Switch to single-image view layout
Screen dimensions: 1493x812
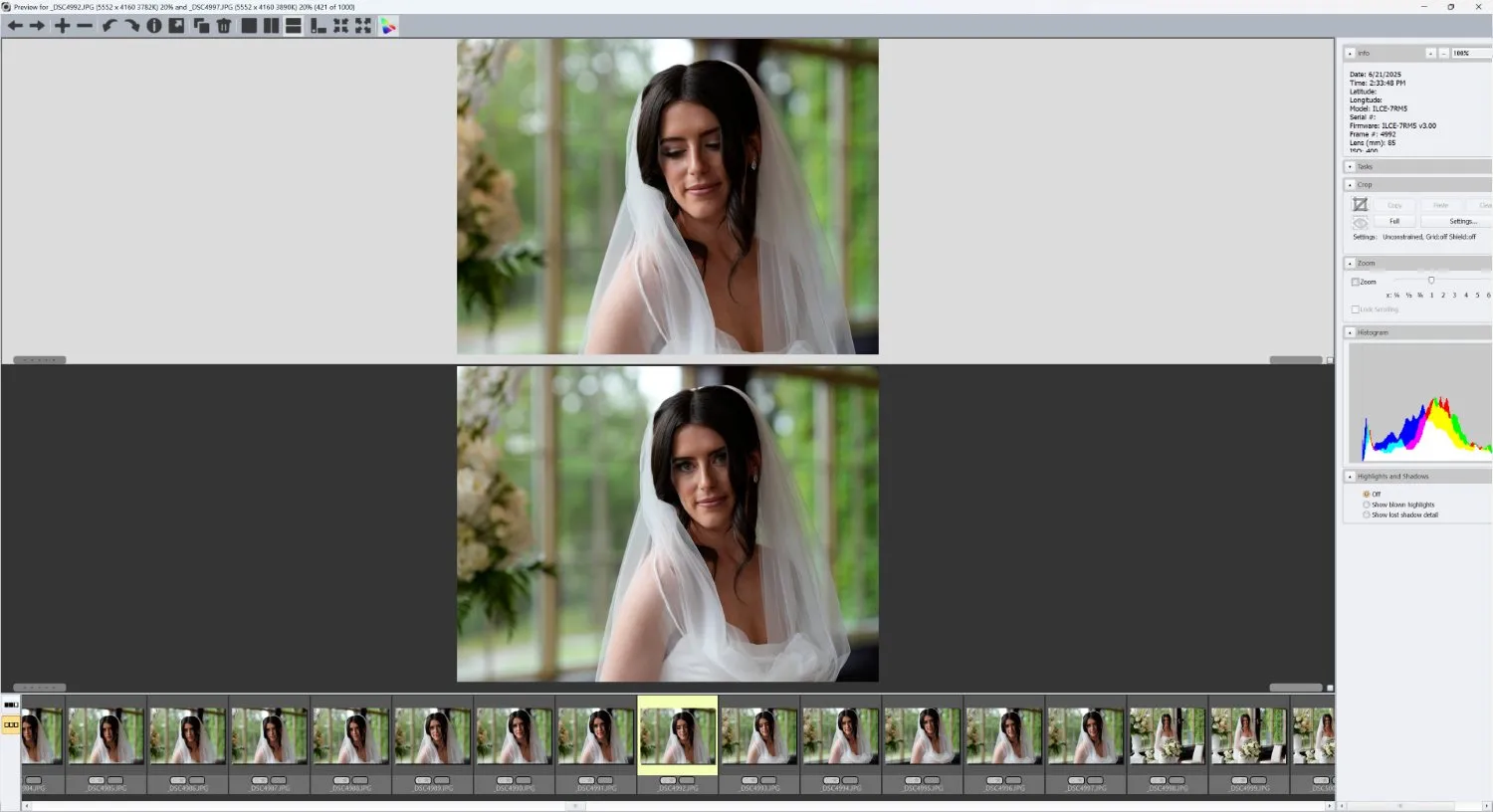(x=249, y=26)
